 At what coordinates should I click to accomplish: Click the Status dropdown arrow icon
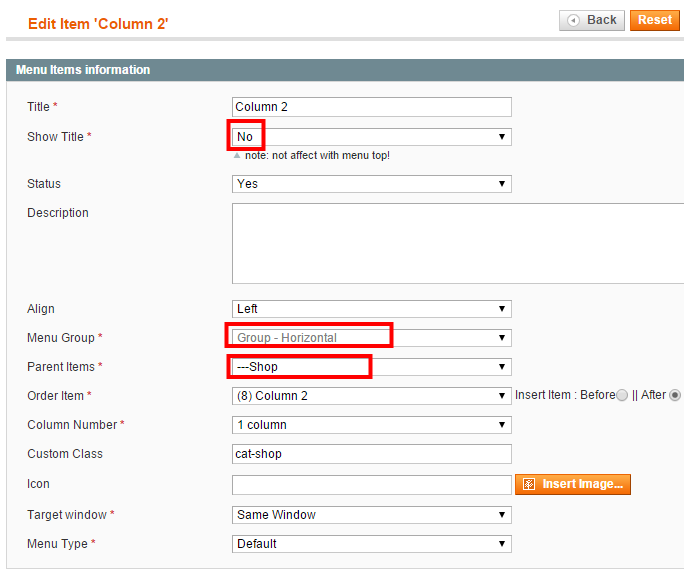click(x=502, y=184)
